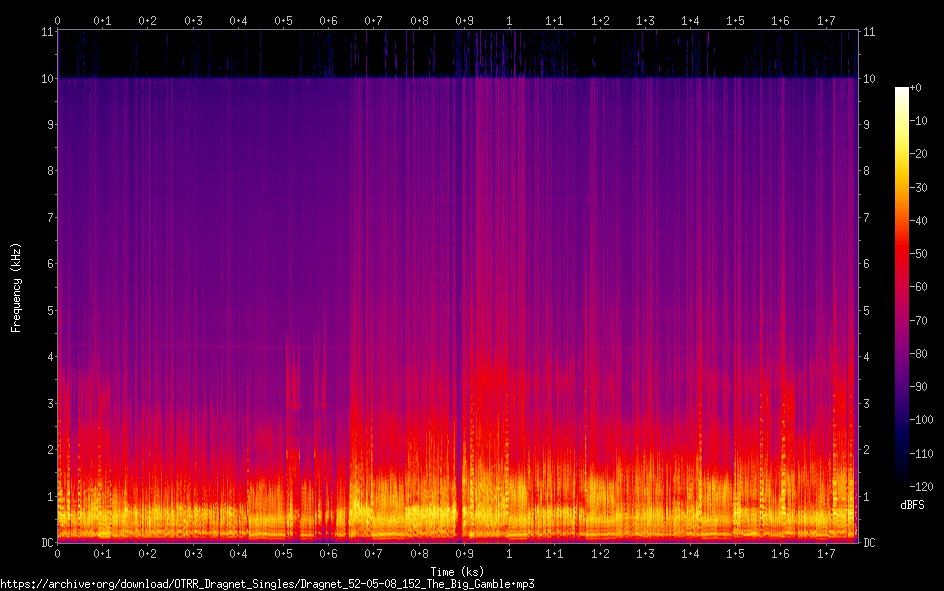Click the 0 tick on bottom time axis
944x591 pixels.
click(x=58, y=553)
